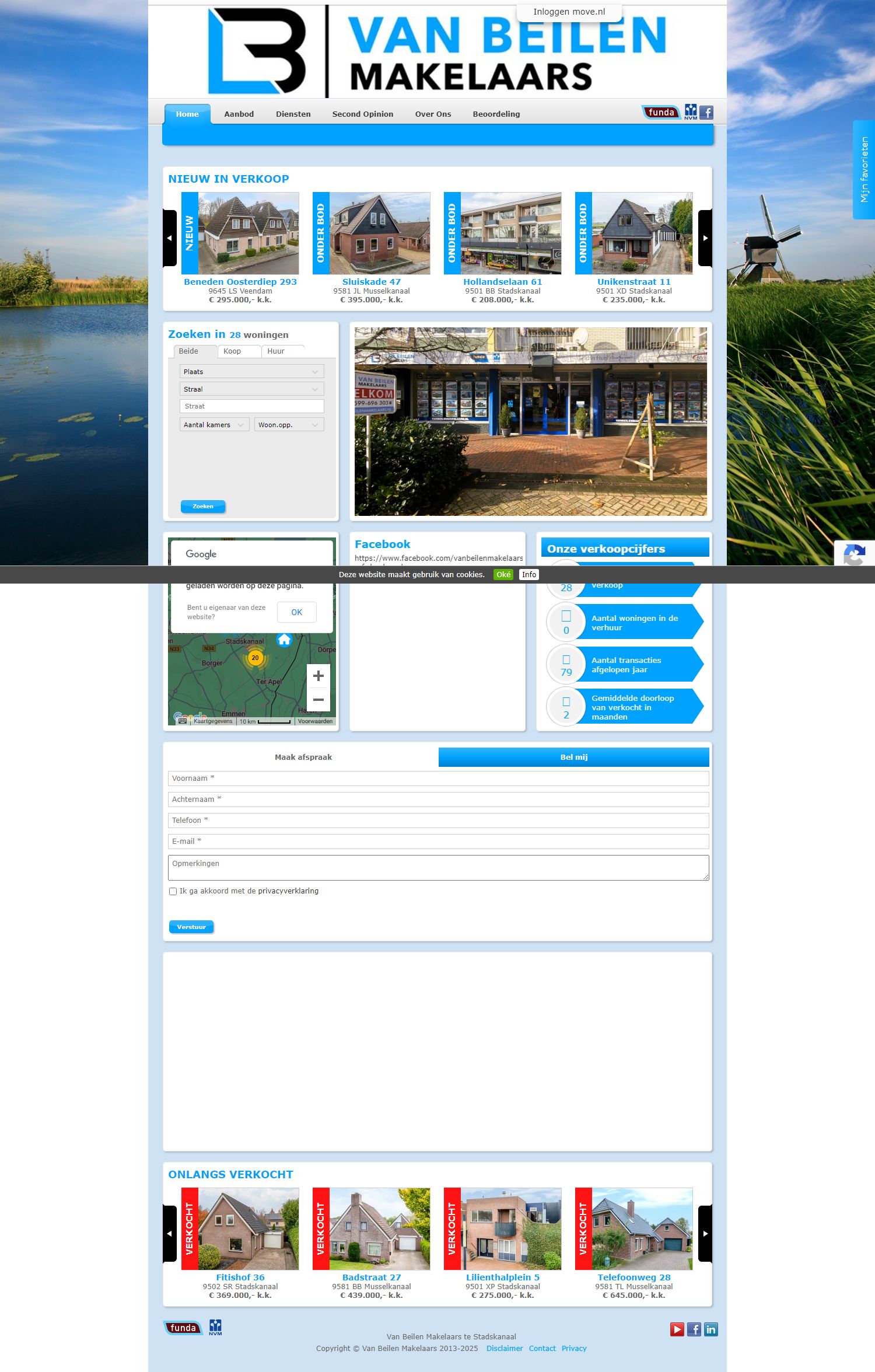Select the Home menu tab
Screen dimensions: 875x1372
coord(187,114)
